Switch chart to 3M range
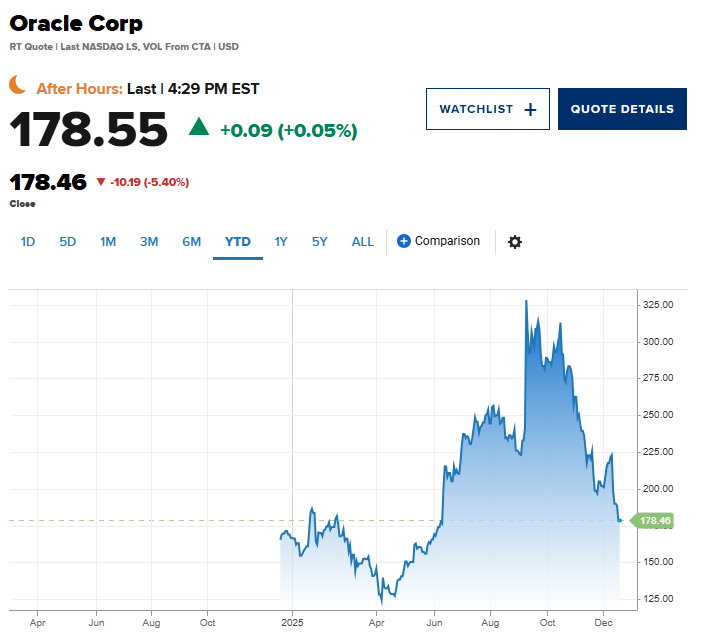Screen dimensions: 703x644 149,242
